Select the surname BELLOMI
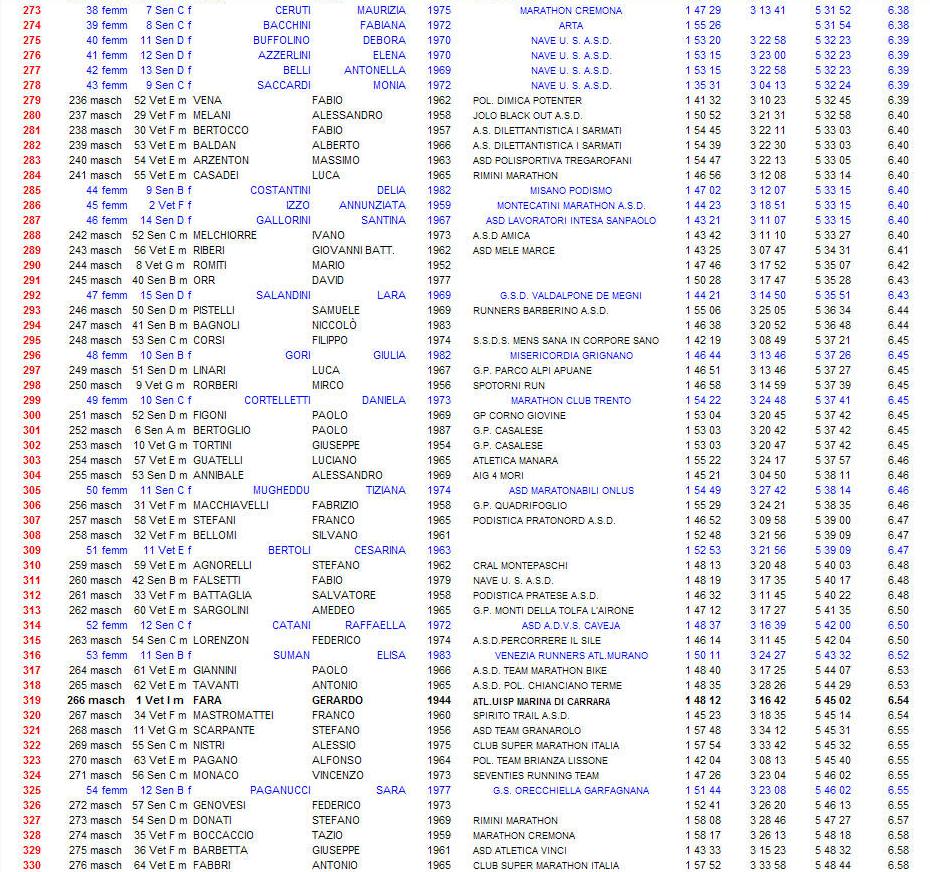930x872 pixels. pyautogui.click(x=215, y=536)
